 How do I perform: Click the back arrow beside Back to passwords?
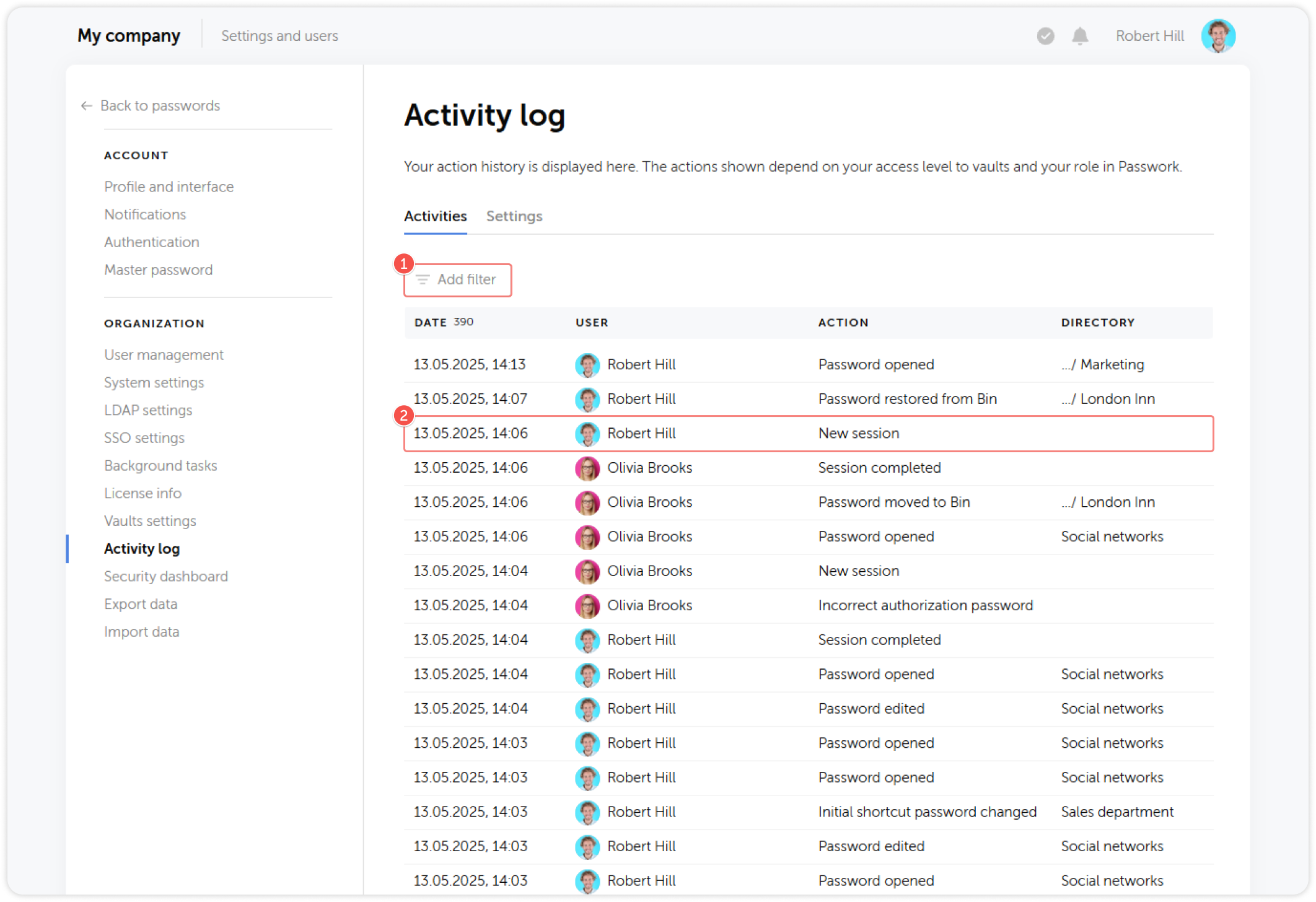86,106
